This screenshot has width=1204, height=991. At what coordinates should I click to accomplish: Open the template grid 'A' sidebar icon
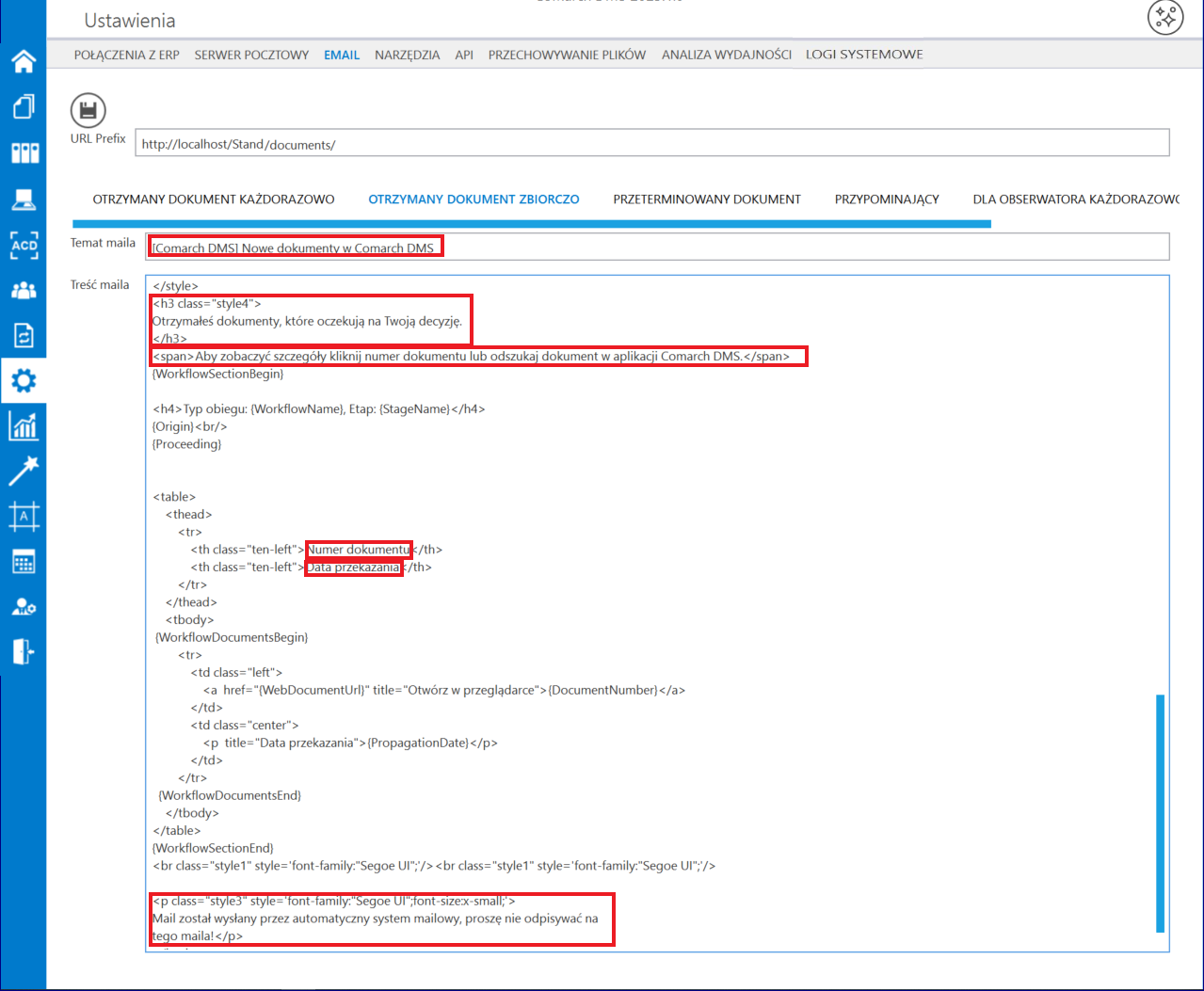coord(24,516)
